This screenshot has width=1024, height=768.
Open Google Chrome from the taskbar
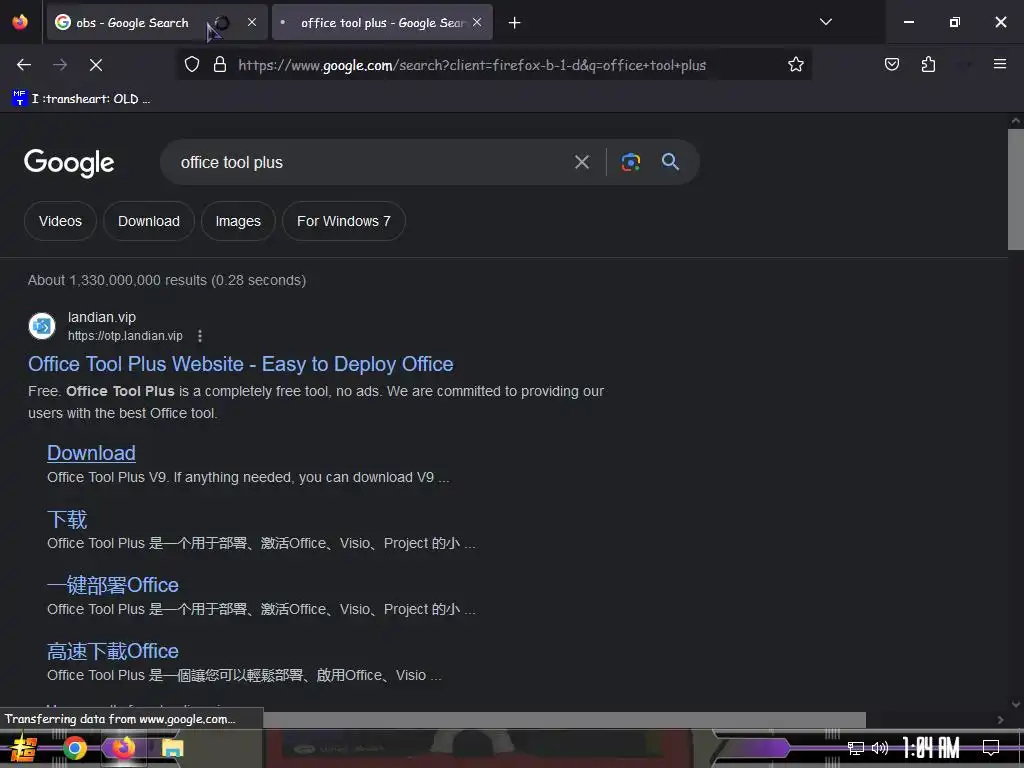(74, 748)
